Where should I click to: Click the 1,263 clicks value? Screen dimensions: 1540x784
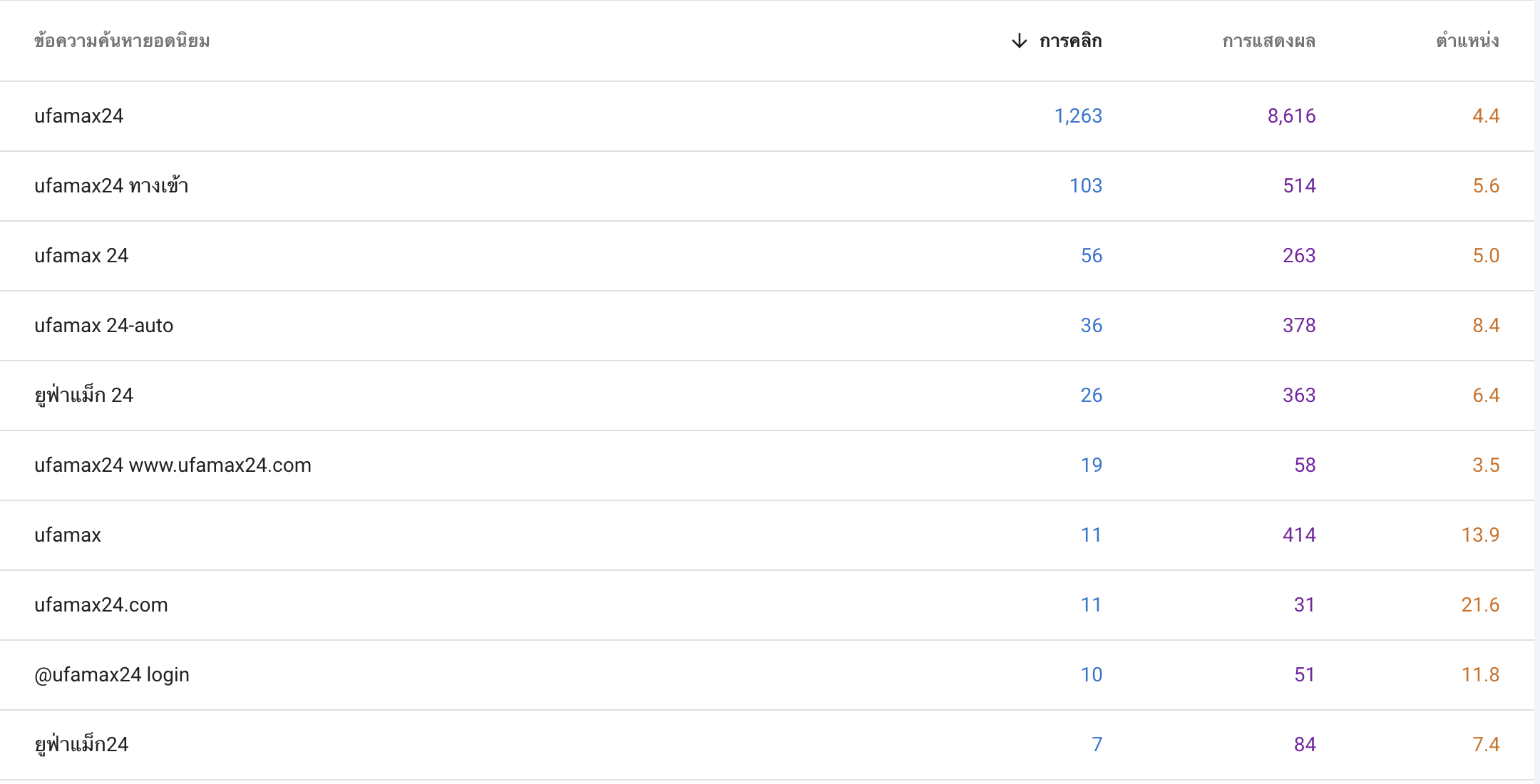click(x=1078, y=116)
